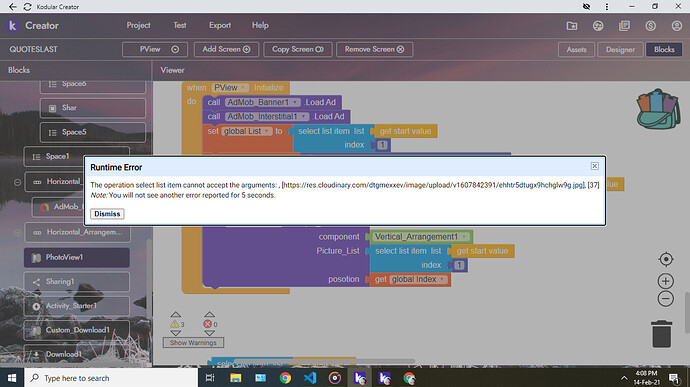Click the vertical scrollbar of the viewer
The height and width of the screenshot is (387, 690).
click(687, 312)
